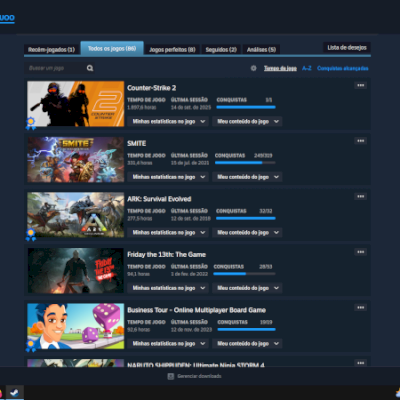Click the Business Tour banner thumbnail
The height and width of the screenshot is (400, 400).
pyautogui.click(x=76, y=326)
